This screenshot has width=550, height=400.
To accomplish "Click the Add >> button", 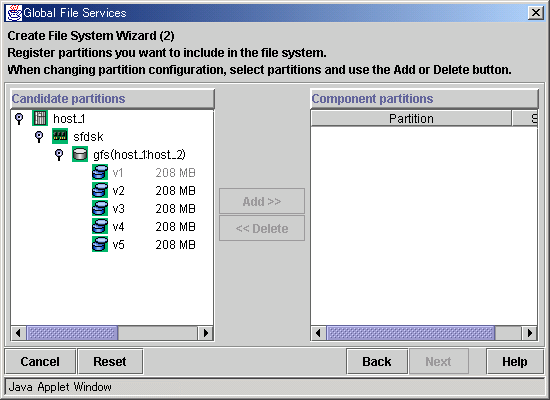I will pyautogui.click(x=262, y=201).
